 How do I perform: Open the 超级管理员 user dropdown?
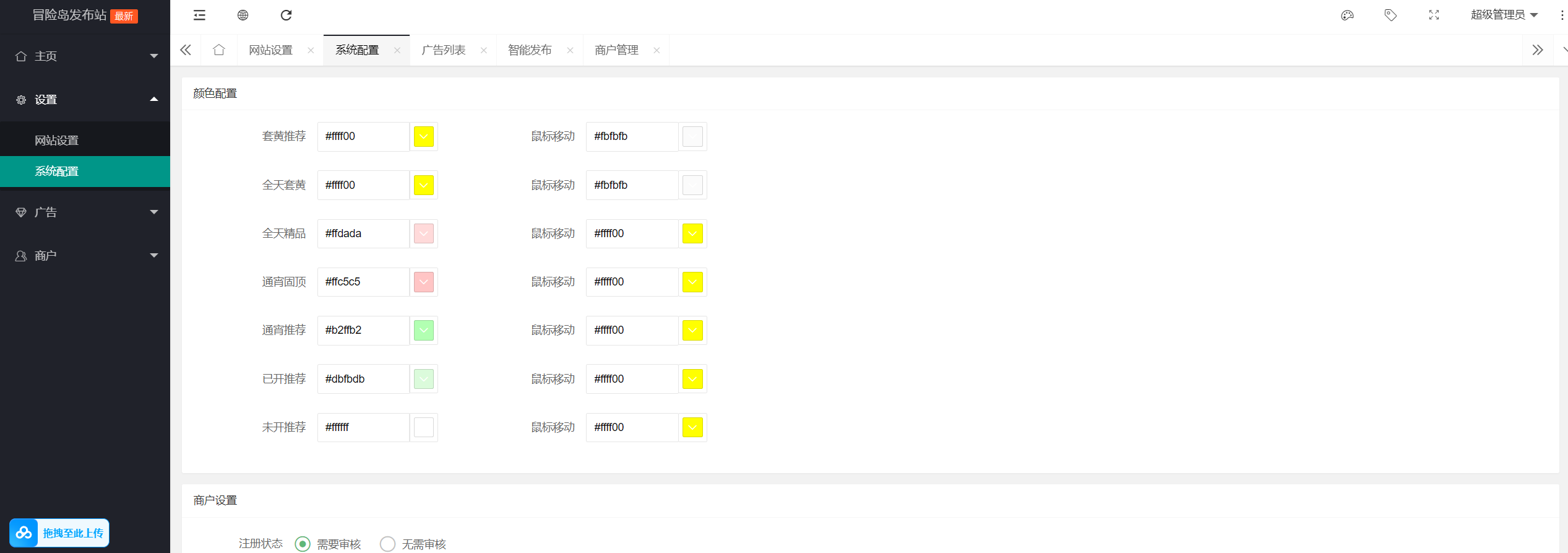[x=1504, y=15]
